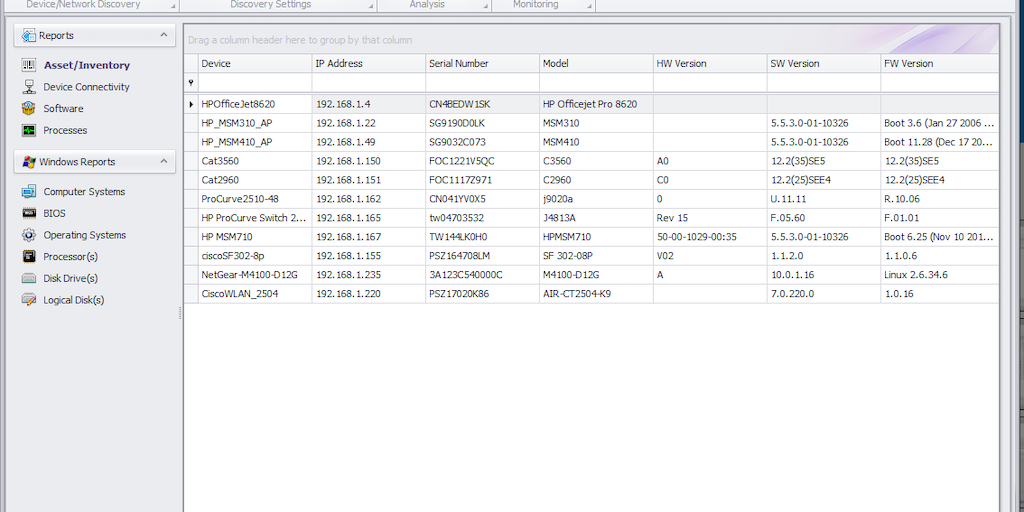Click the Serial Number filter field
This screenshot has height=512, width=1024.
(483, 83)
